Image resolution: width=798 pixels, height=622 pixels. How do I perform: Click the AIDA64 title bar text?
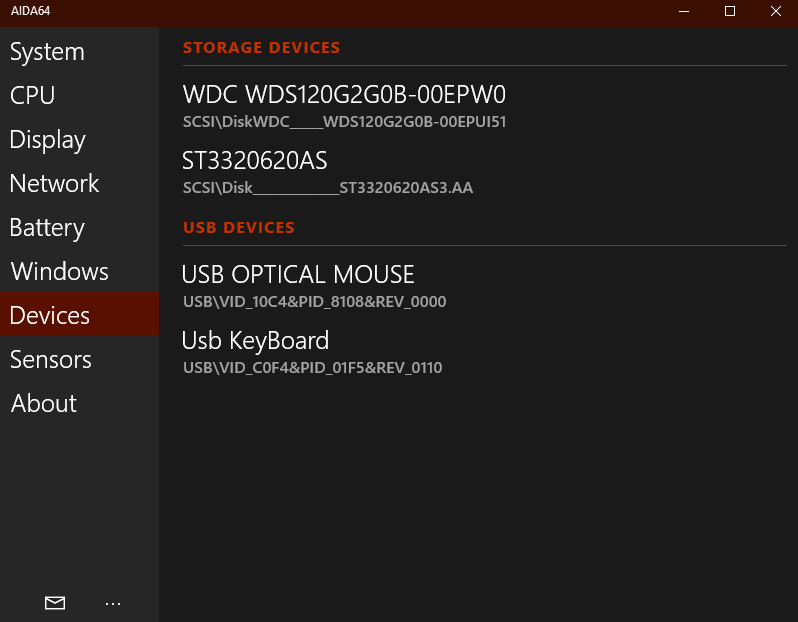click(31, 11)
